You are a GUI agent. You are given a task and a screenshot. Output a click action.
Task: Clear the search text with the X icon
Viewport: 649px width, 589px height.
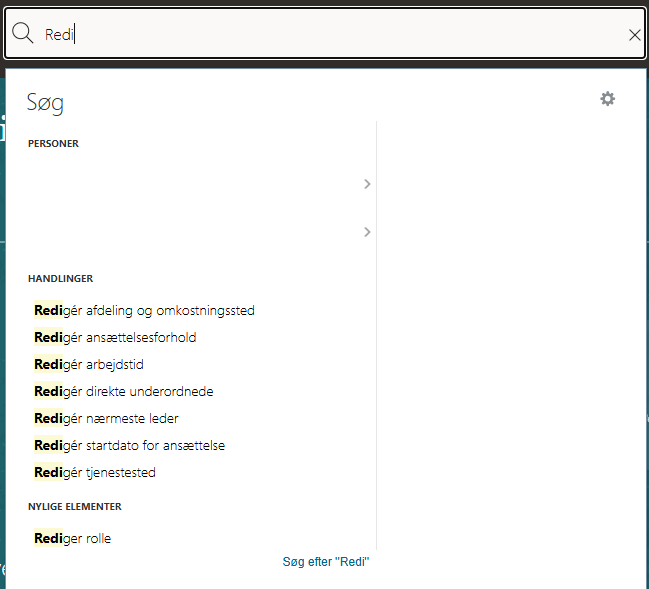(x=634, y=35)
